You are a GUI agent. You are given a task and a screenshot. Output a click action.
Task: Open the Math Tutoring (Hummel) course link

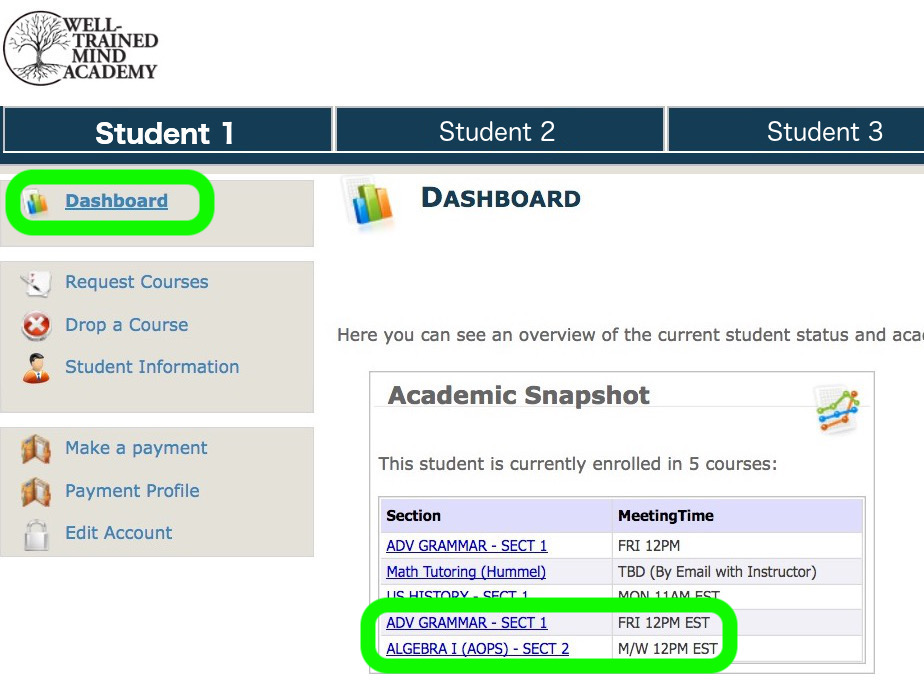466,572
